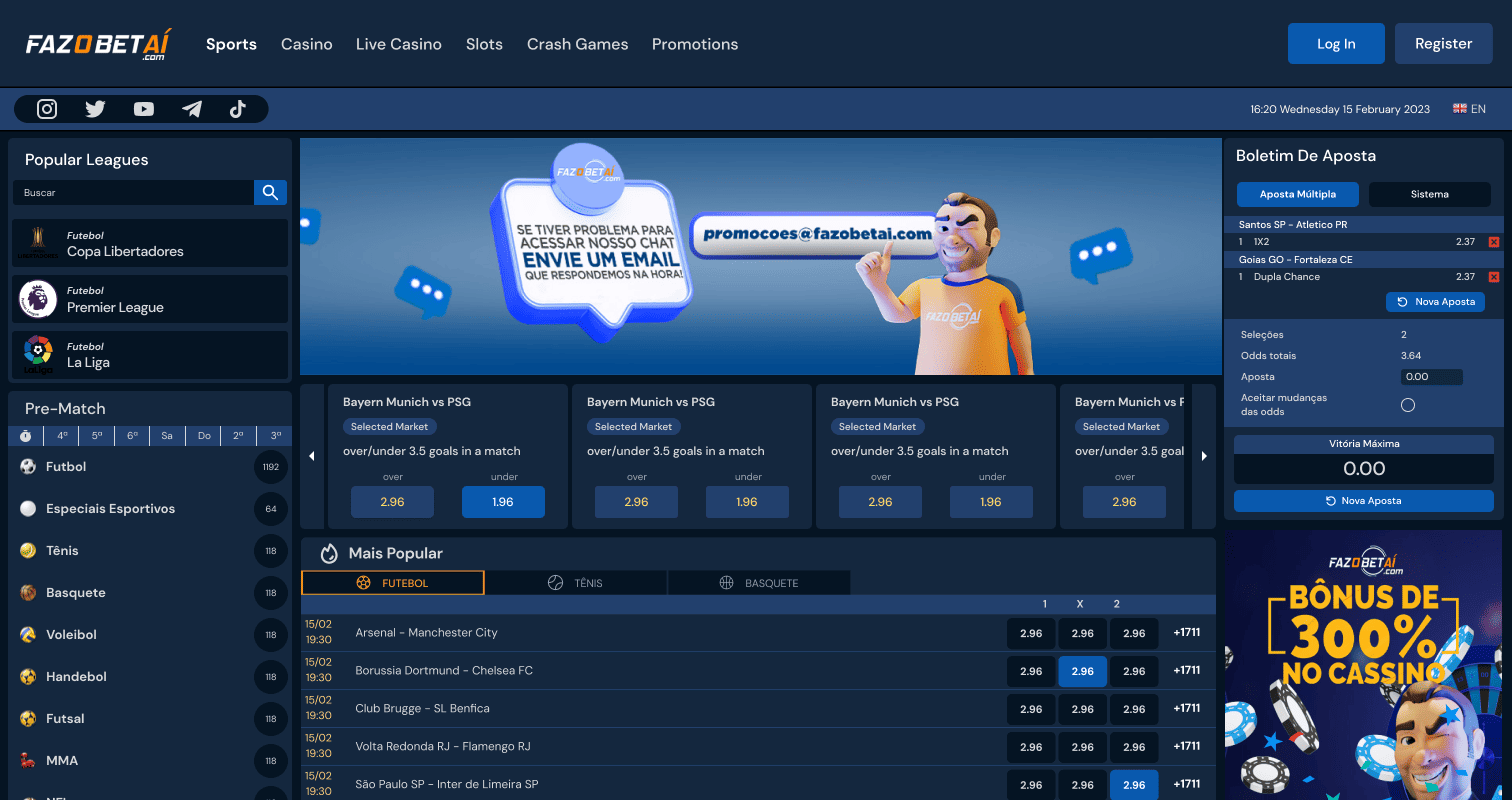
Task: Toggle Aceitar mudanças das odds option
Action: click(1408, 405)
